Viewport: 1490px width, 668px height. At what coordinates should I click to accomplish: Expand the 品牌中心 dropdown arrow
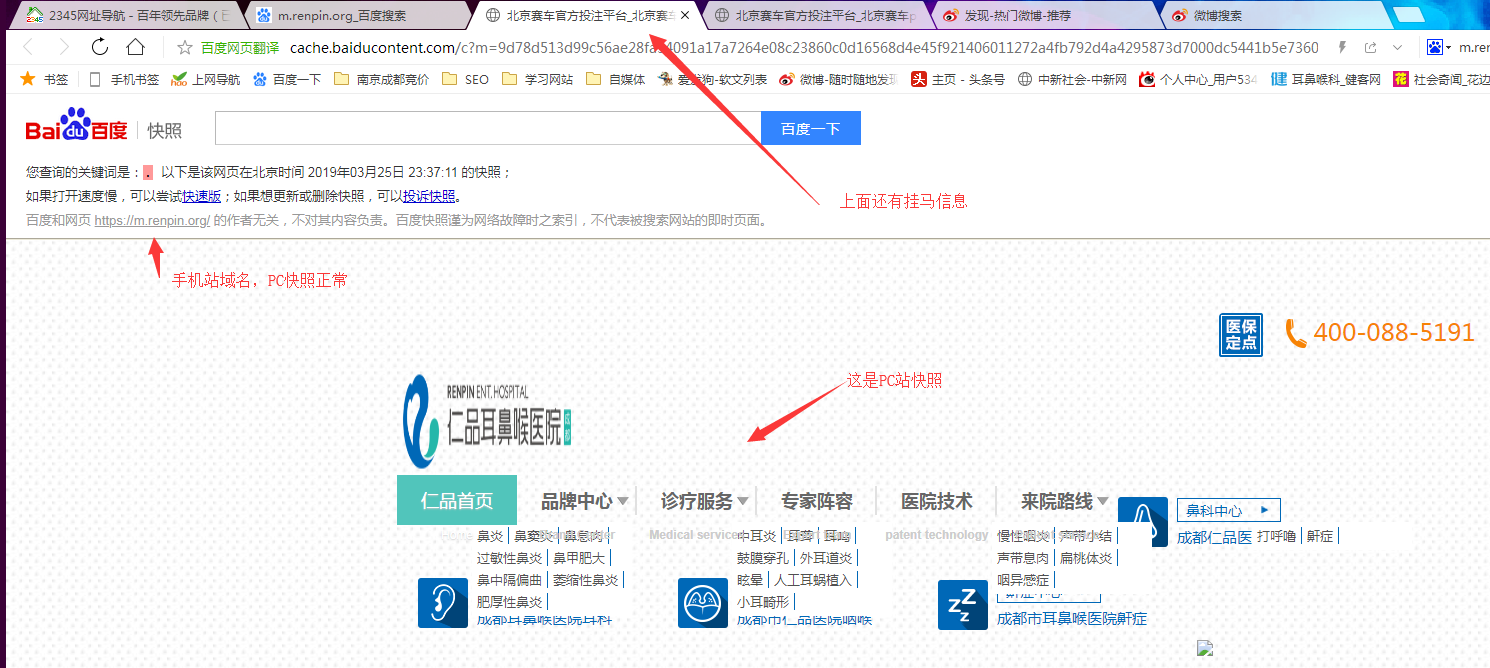[x=623, y=501]
